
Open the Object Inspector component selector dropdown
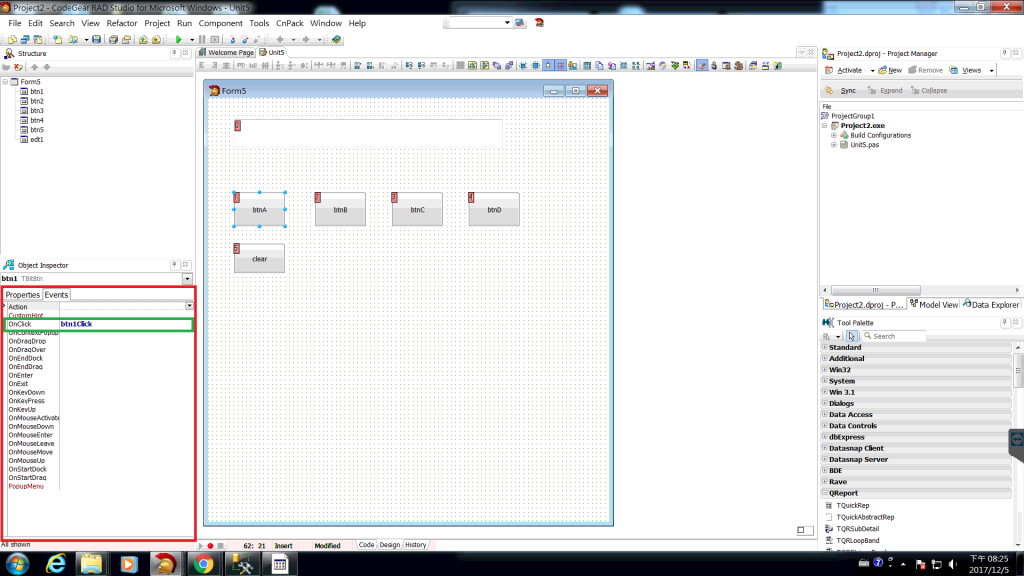[x=187, y=279]
